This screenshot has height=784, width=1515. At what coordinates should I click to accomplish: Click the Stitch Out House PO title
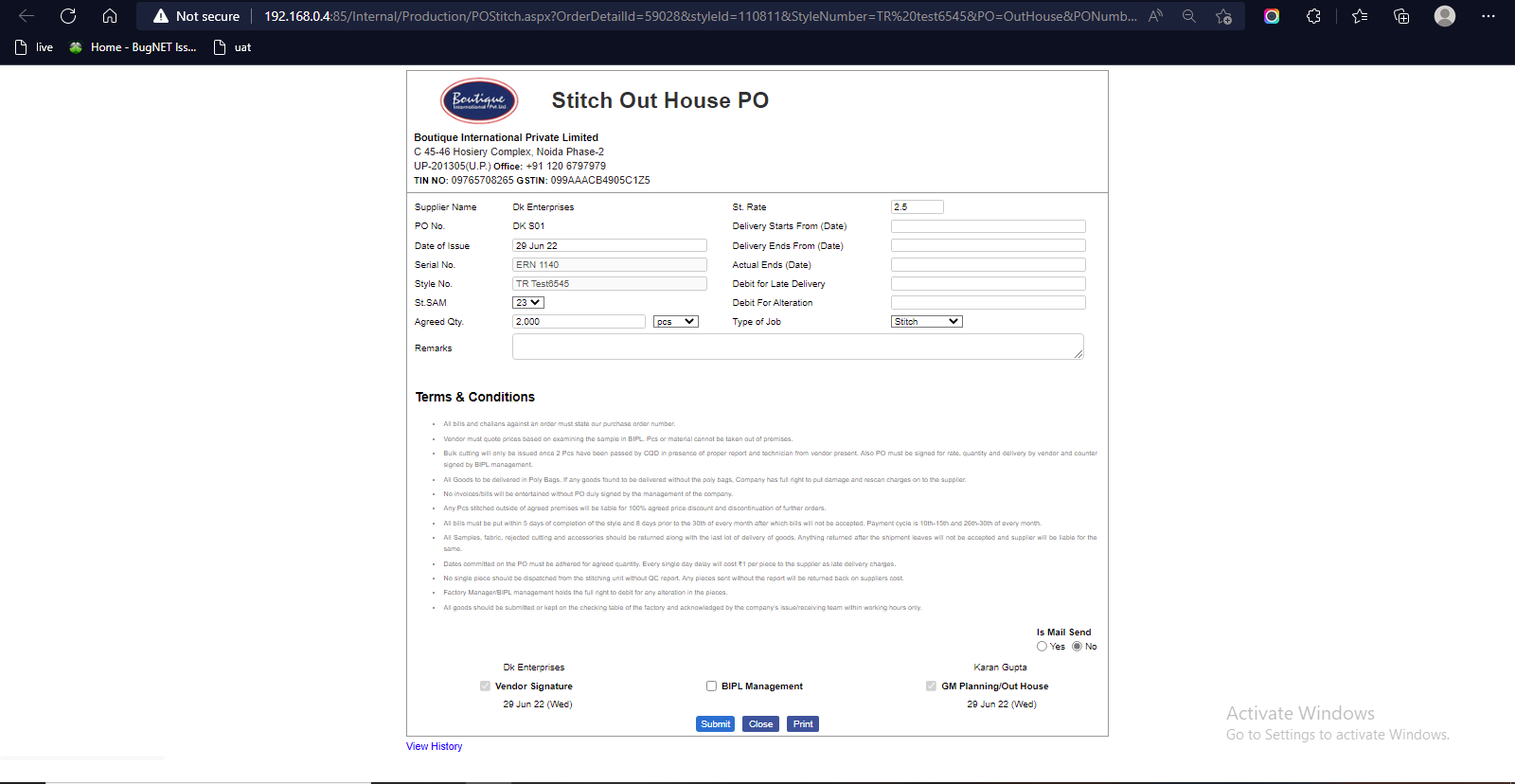pos(660,100)
